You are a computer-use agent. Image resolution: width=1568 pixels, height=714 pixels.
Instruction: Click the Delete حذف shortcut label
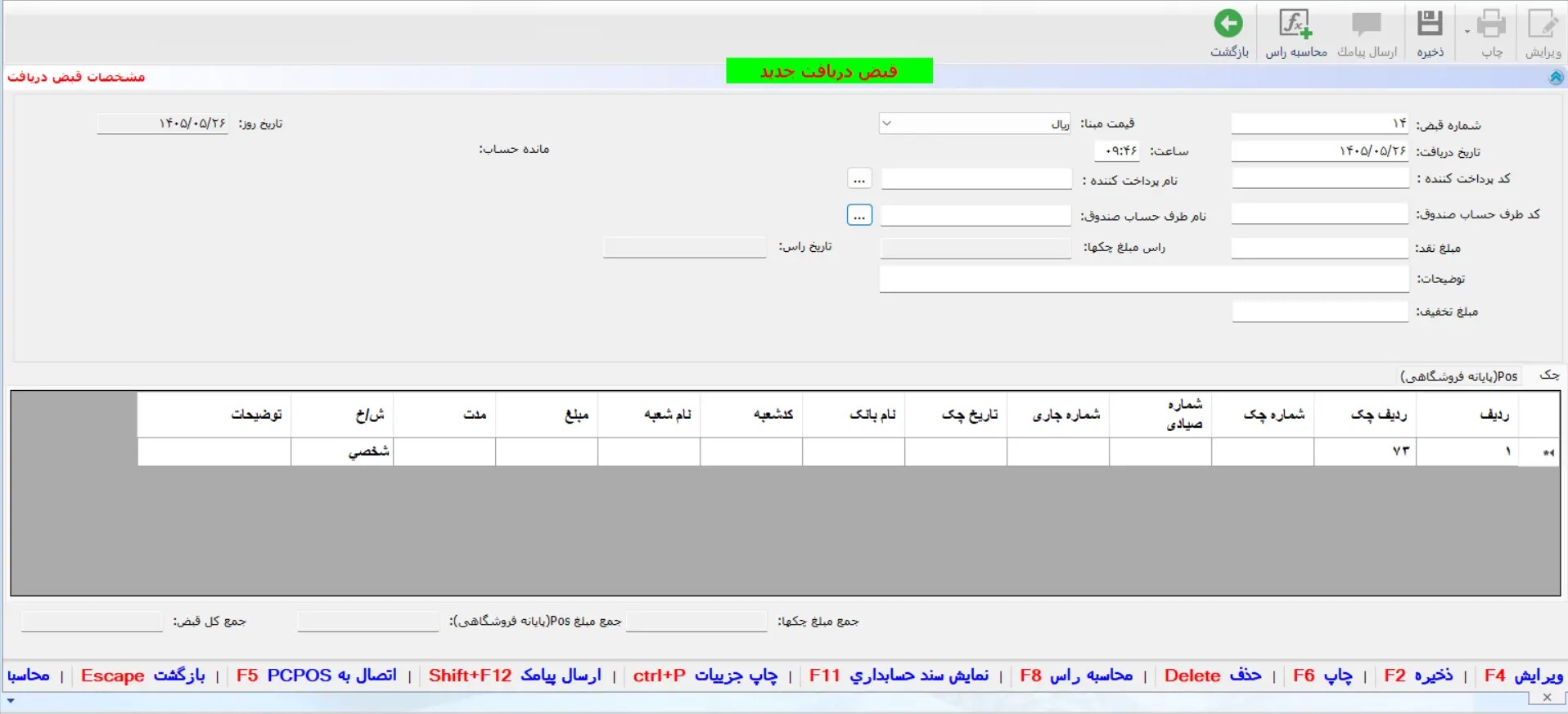(1213, 676)
